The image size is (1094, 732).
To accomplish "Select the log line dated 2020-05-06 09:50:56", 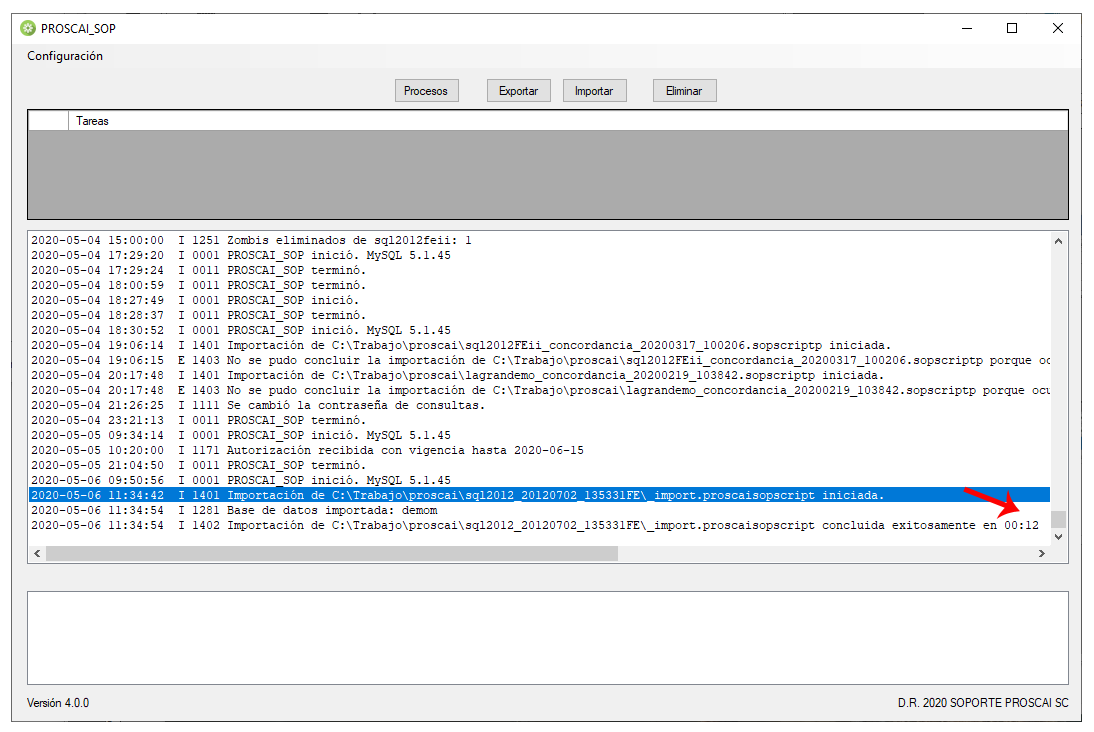I will click(x=539, y=480).
